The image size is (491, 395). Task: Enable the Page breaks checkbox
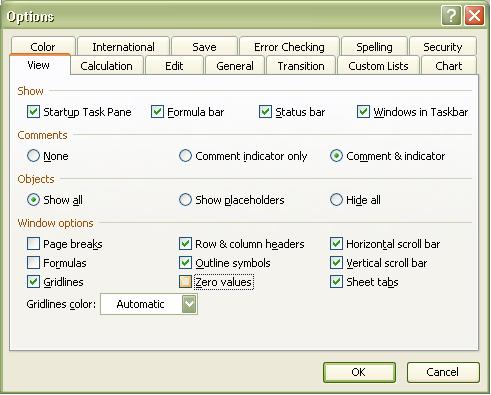33,244
